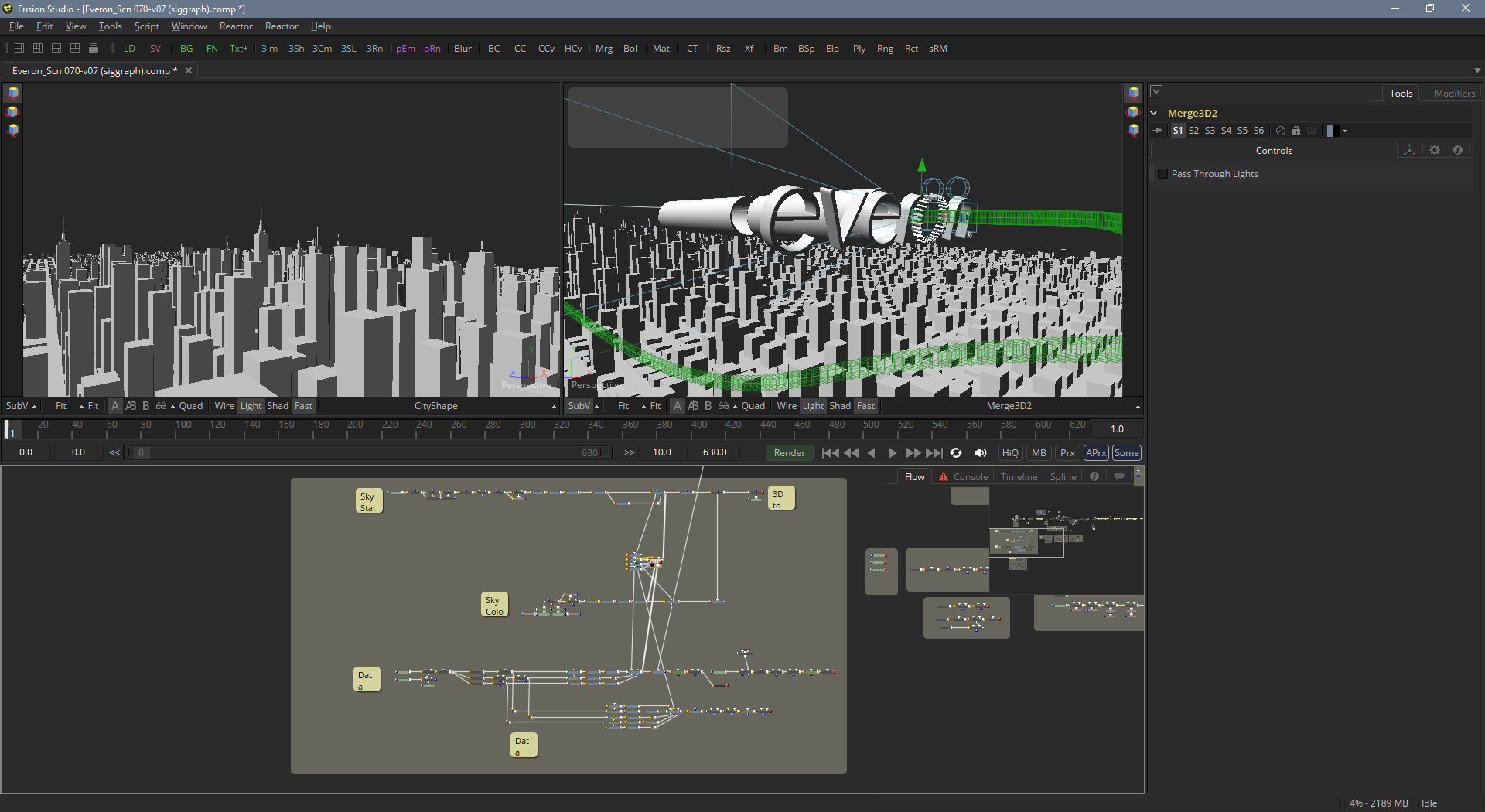This screenshot has width=1485, height=812.
Task: Add a Blur node from the toolbar
Action: (x=463, y=48)
